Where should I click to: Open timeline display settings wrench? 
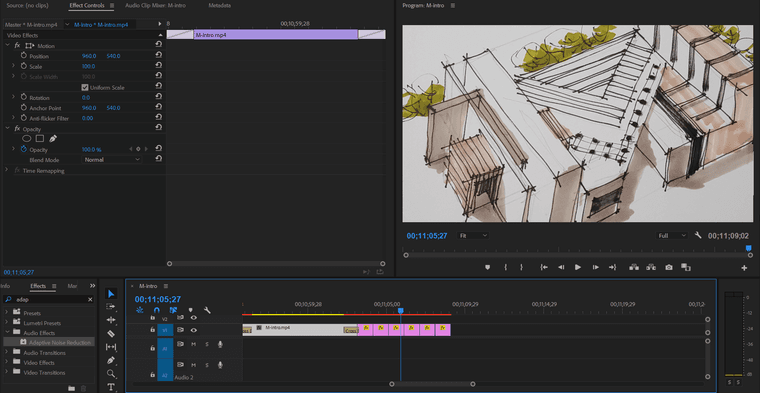(207, 310)
